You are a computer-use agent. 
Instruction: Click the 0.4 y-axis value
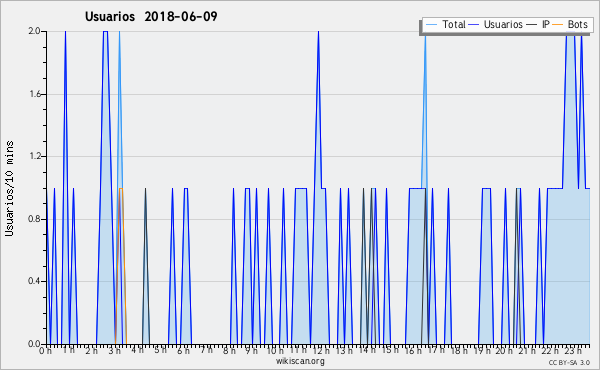point(35,281)
